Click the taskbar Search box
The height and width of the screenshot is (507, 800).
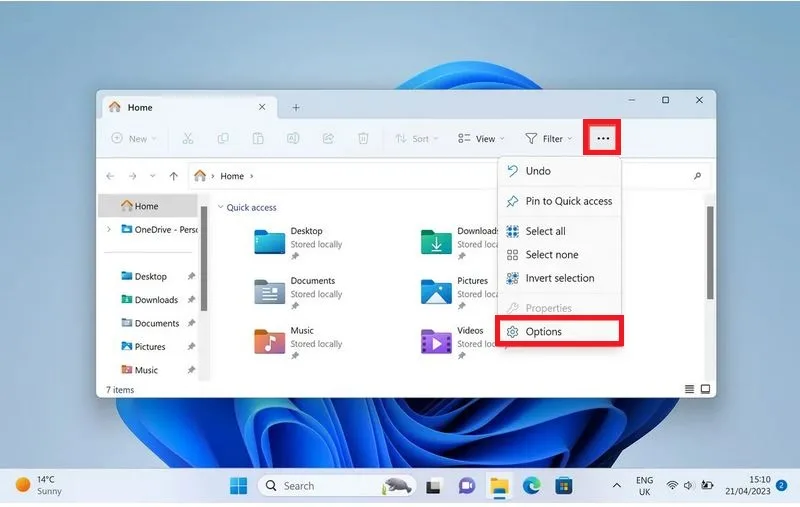coord(337,486)
